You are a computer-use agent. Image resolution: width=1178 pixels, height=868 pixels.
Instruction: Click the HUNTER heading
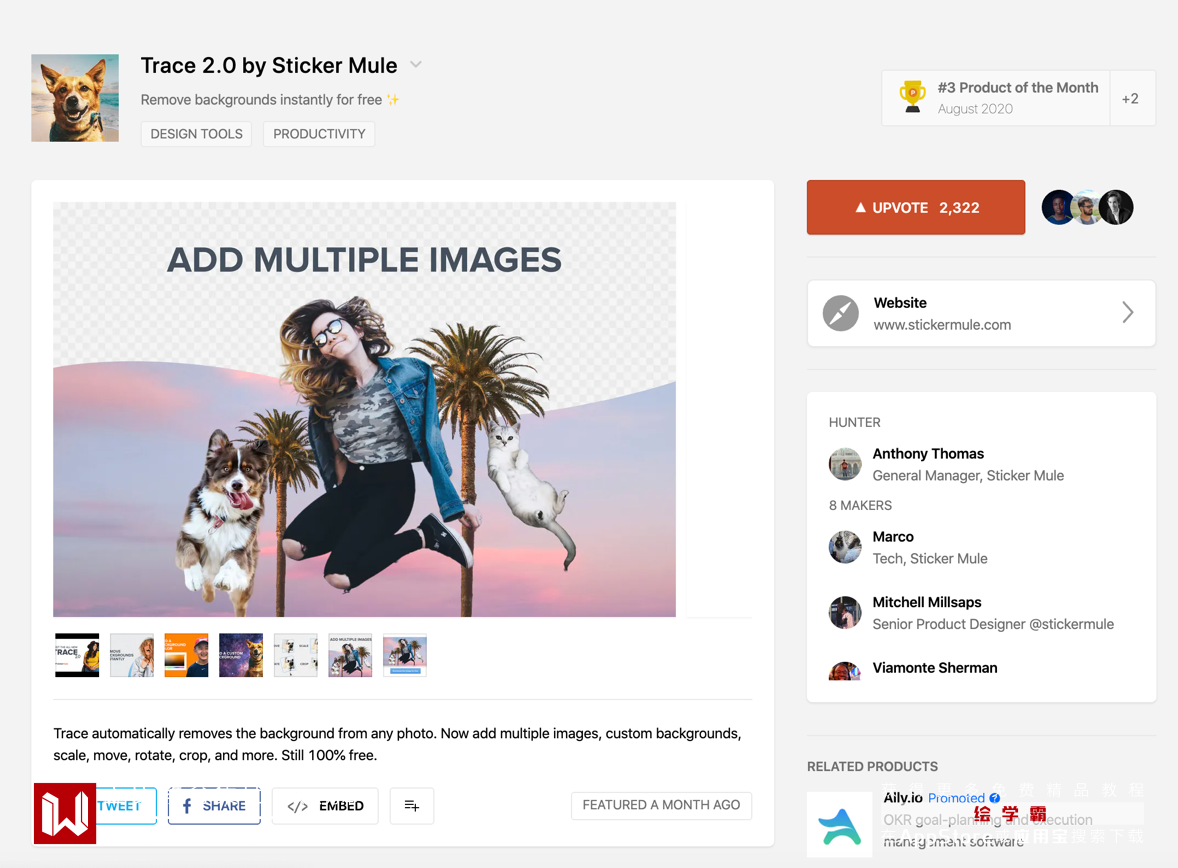(854, 422)
